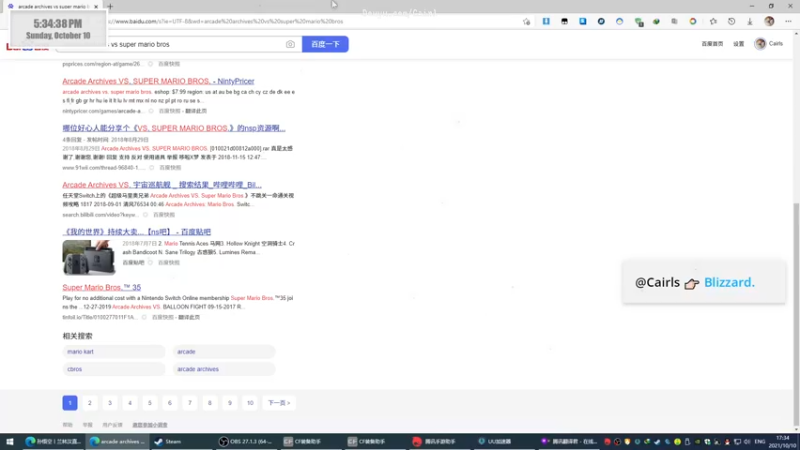Open the Downloads arrow icon in toolbar
This screenshot has height=450, width=800.
click(750, 21)
